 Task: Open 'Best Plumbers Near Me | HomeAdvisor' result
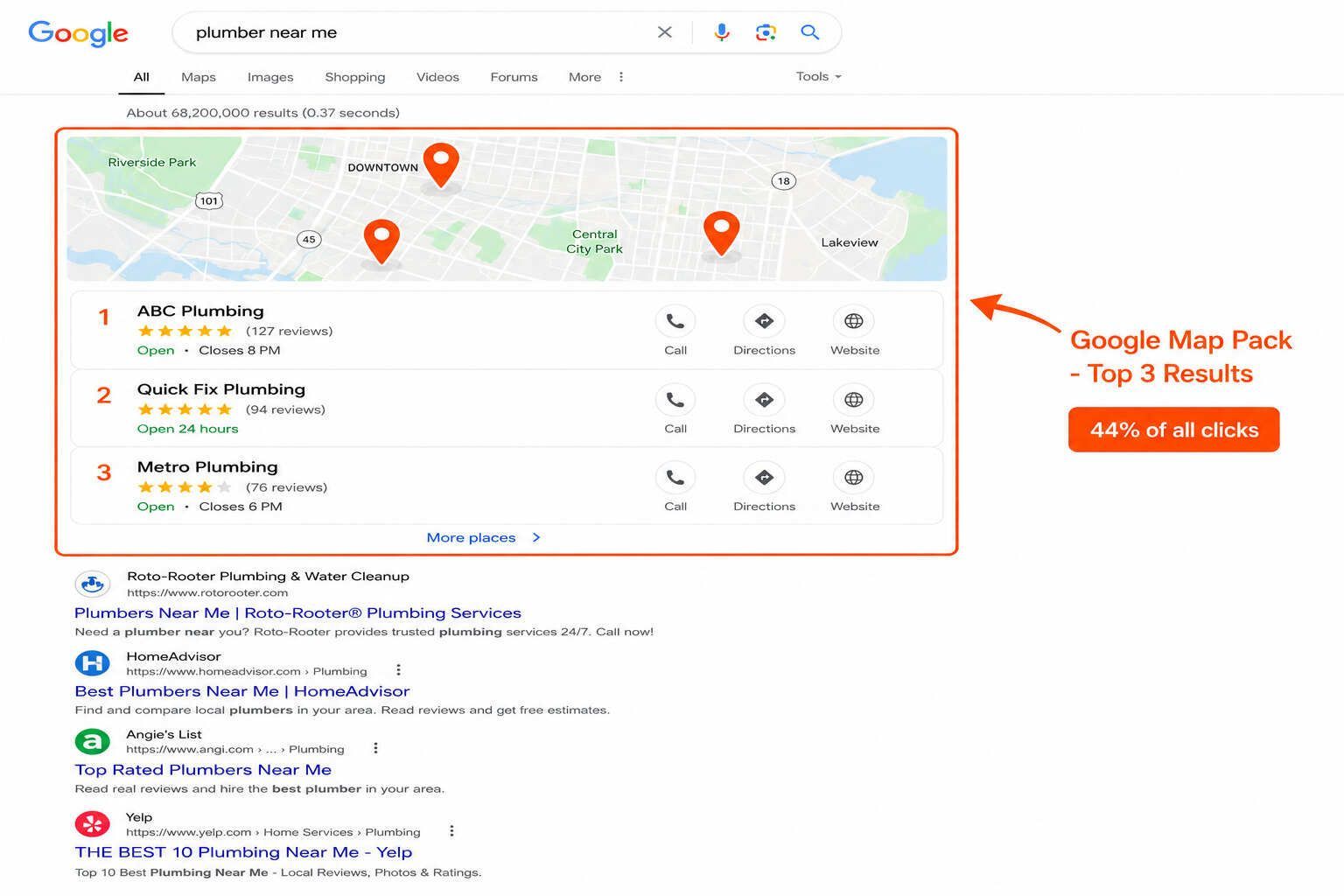242,691
